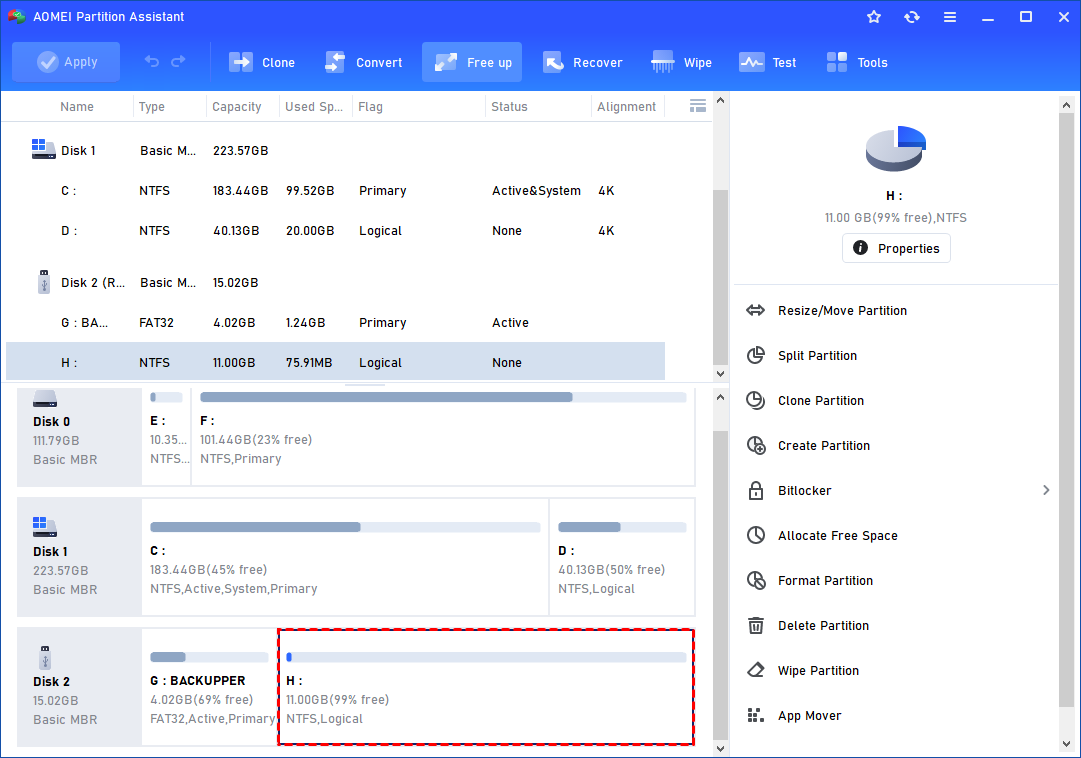The image size is (1081, 758).
Task: Click Delete Partition trash icon
Action: pyautogui.click(x=757, y=626)
